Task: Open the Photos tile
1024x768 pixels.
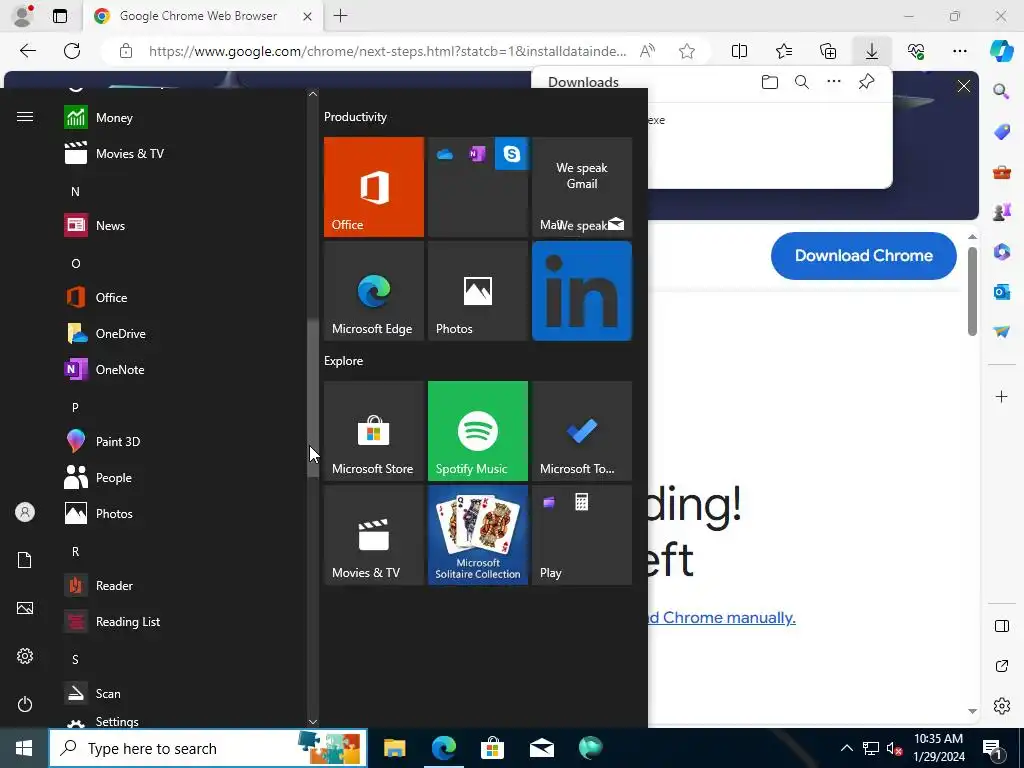Action: click(477, 291)
